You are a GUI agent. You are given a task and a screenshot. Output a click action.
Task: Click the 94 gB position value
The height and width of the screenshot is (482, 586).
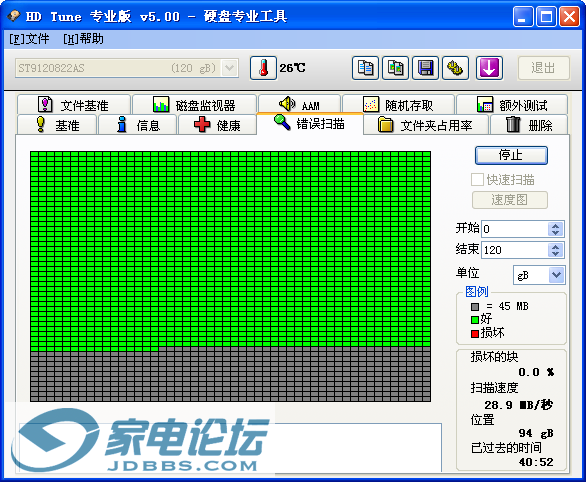(x=536, y=433)
